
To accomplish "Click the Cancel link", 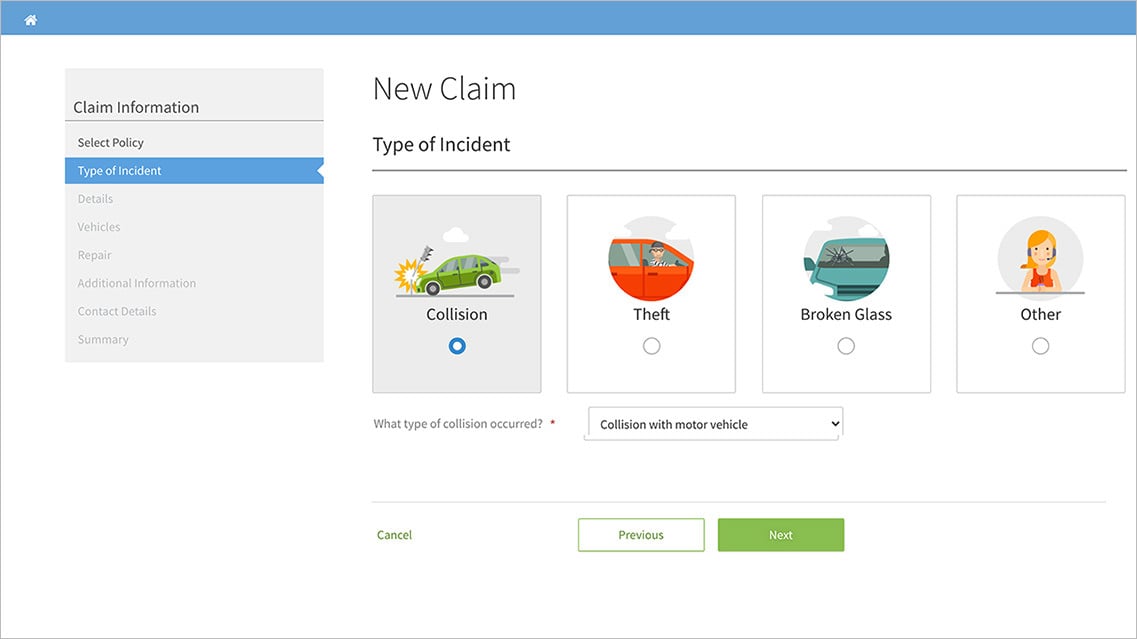I will click(x=394, y=534).
